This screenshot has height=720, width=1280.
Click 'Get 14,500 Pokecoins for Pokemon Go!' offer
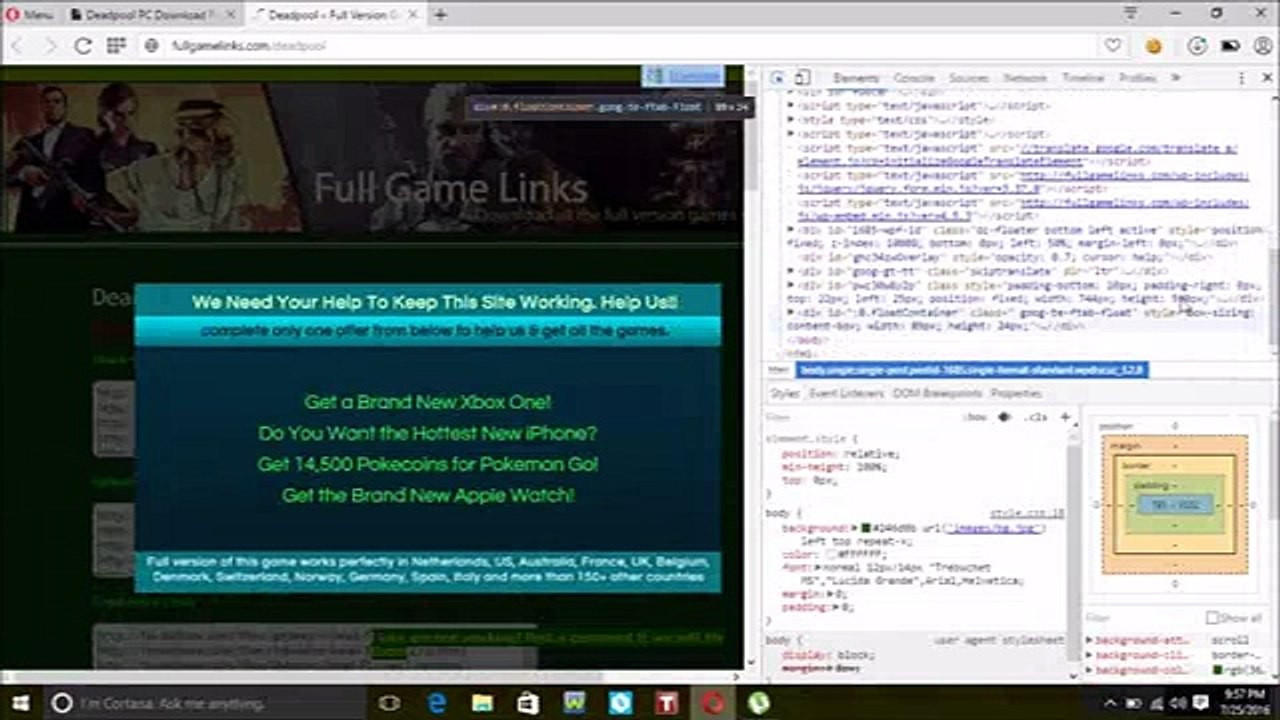click(x=427, y=464)
